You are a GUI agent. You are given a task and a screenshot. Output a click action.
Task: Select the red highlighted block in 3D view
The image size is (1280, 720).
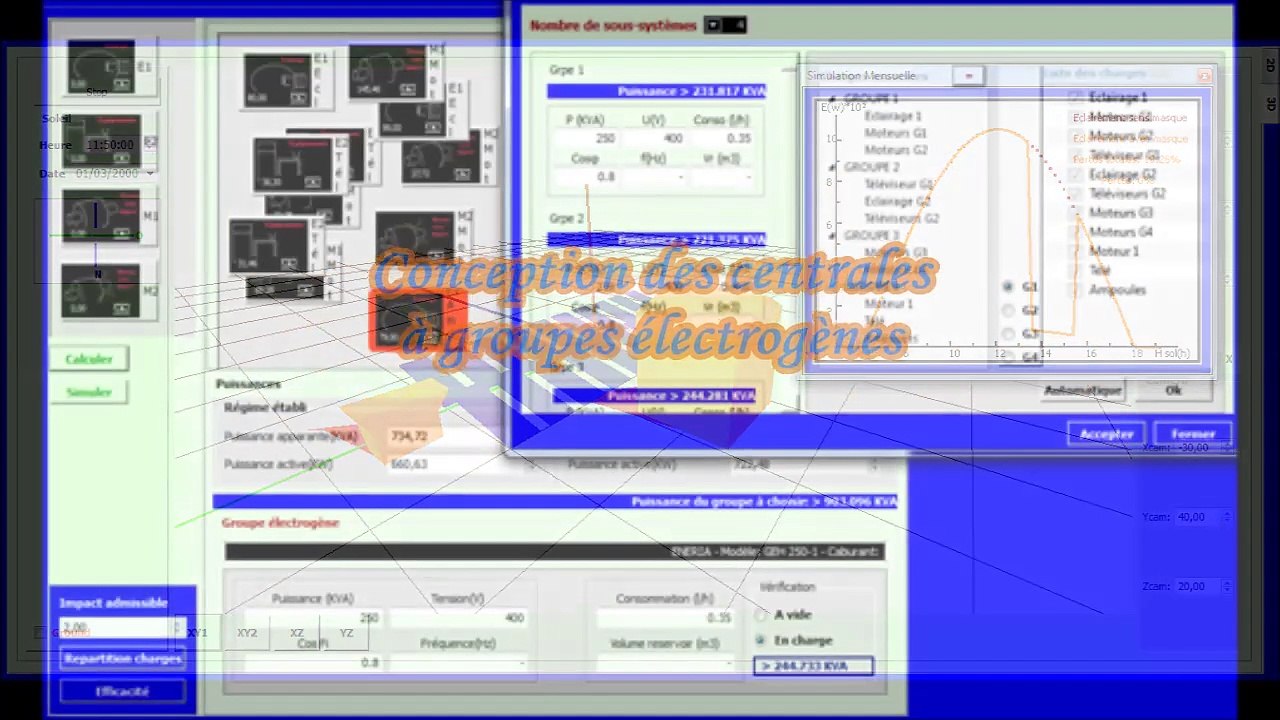[417, 320]
